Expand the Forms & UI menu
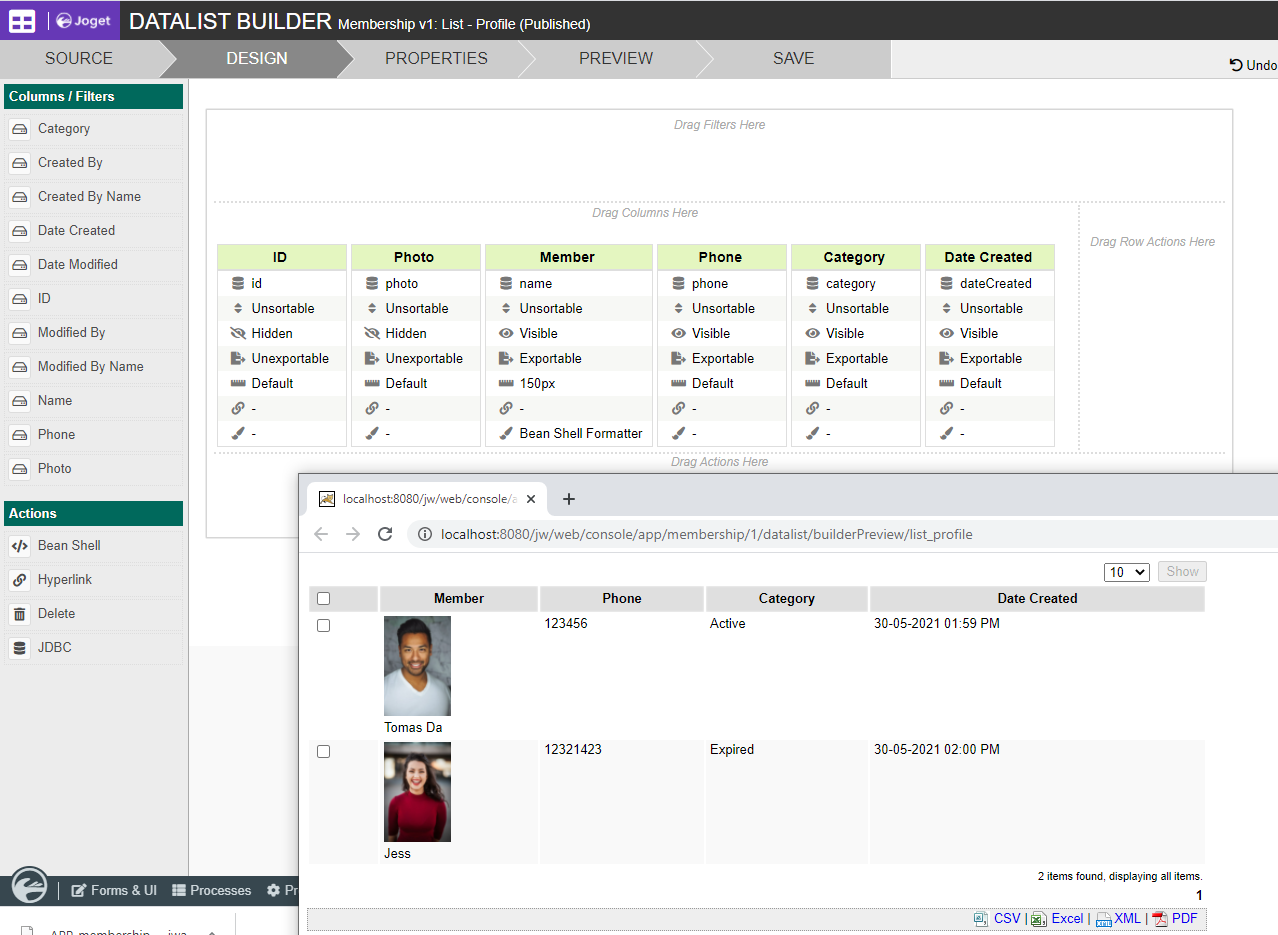The height and width of the screenshot is (935, 1278). click(113, 890)
